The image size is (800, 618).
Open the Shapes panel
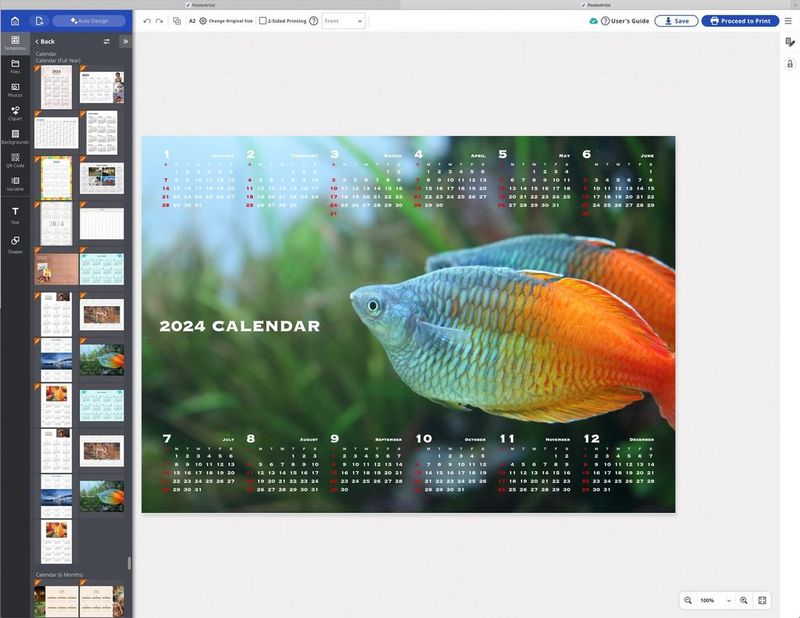click(x=15, y=238)
